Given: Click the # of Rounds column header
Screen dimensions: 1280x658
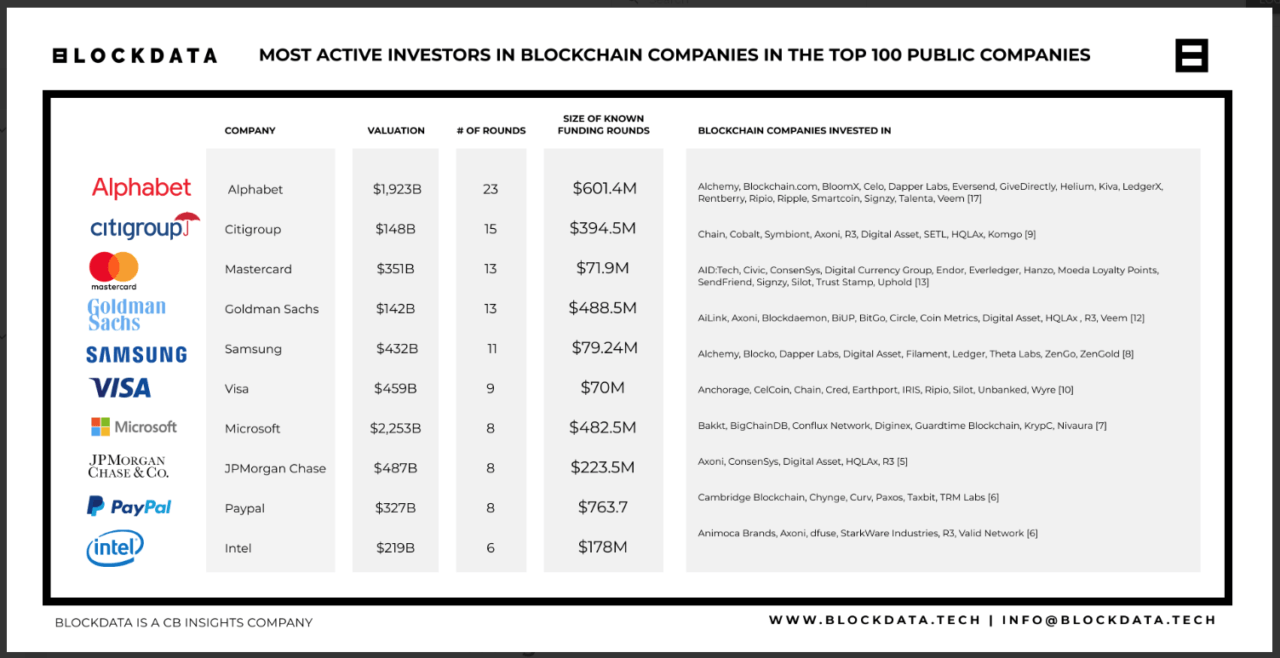Looking at the screenshot, I should (x=491, y=131).
